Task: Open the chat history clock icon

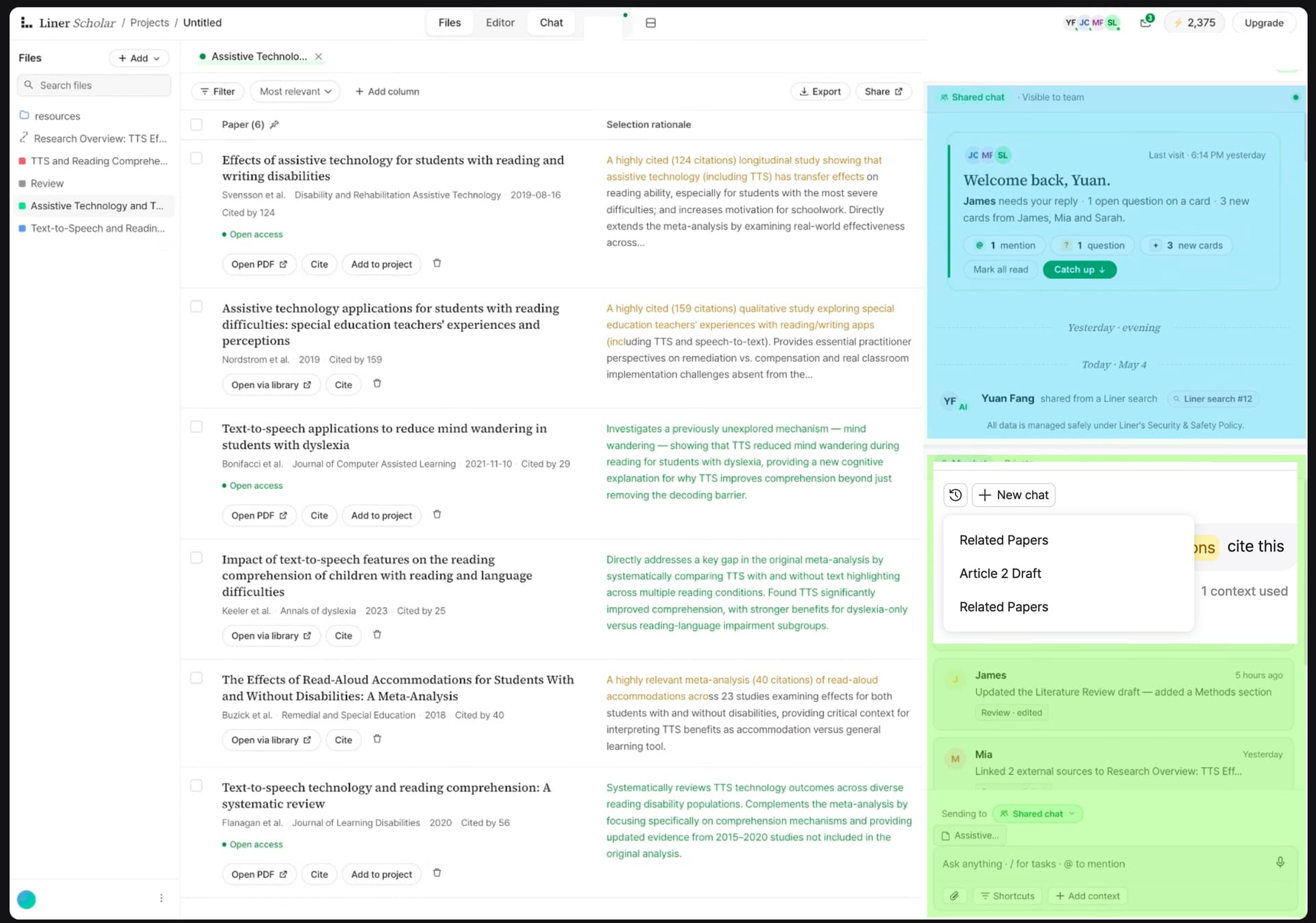Action: click(x=955, y=495)
